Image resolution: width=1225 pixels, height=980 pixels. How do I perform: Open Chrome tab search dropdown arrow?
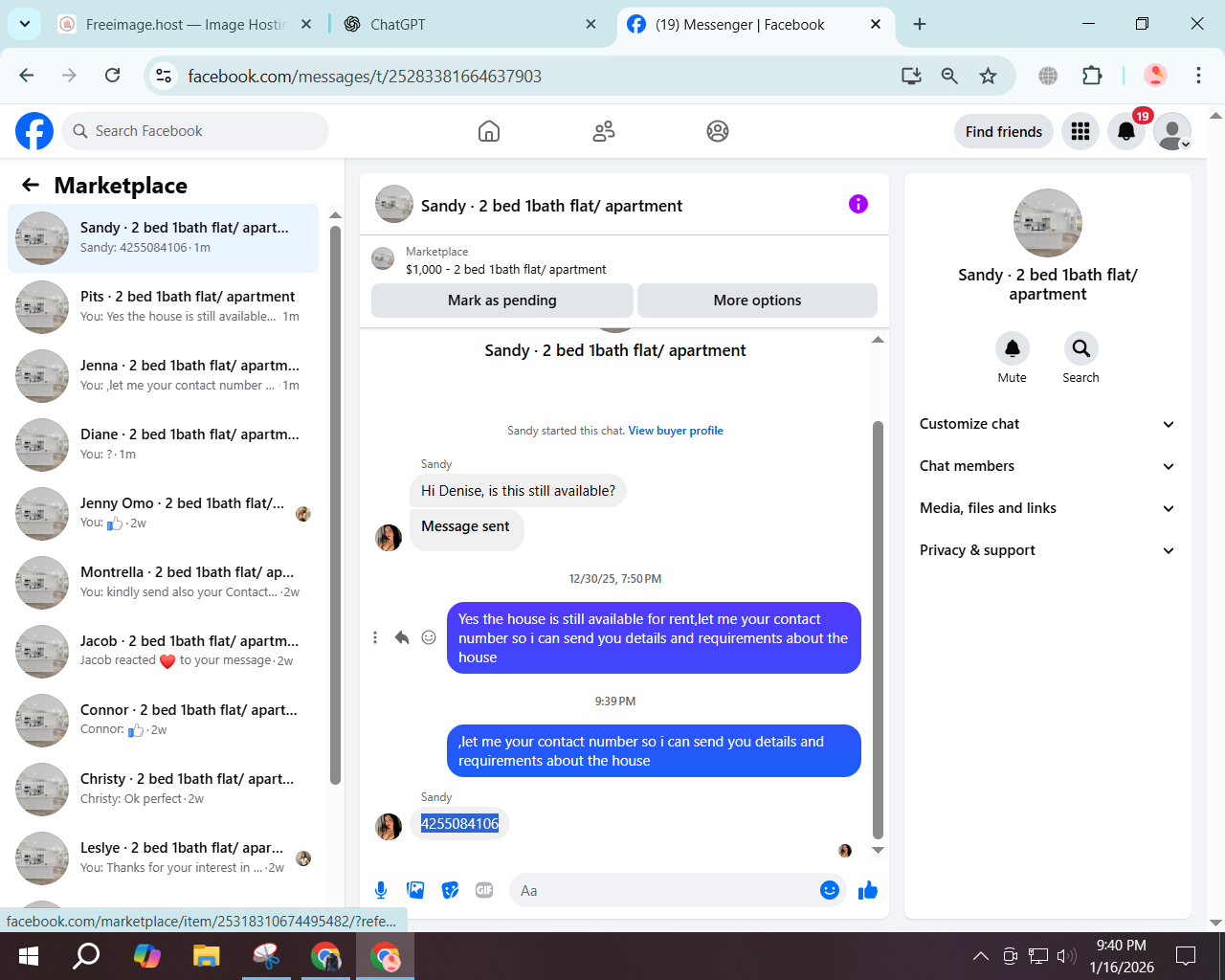pyautogui.click(x=24, y=24)
